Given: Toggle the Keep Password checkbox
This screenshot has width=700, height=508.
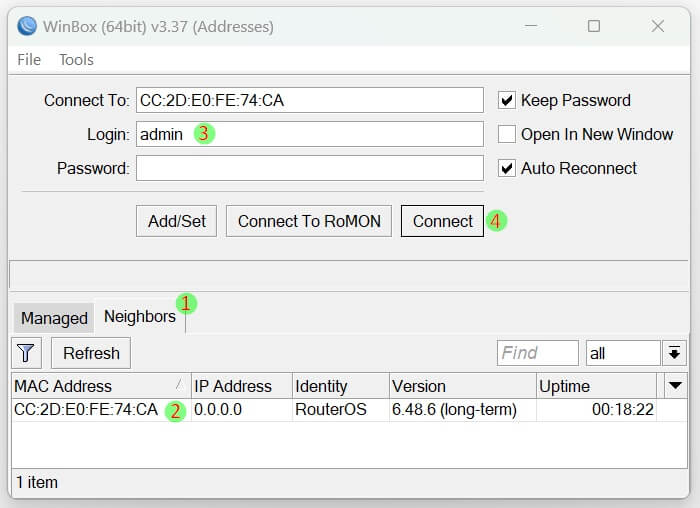Looking at the screenshot, I should (x=507, y=100).
